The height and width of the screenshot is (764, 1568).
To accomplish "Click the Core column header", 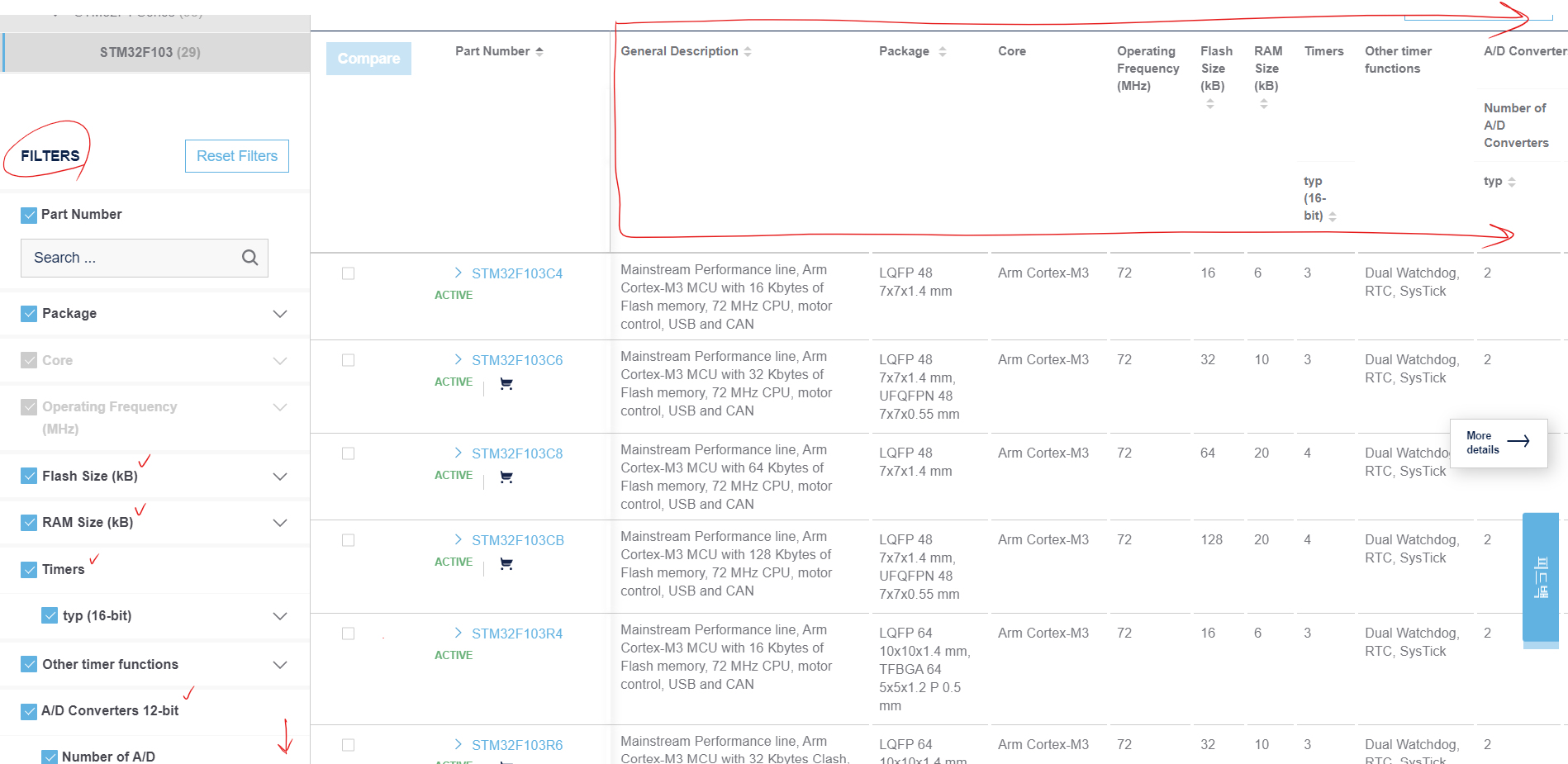I will [1012, 51].
